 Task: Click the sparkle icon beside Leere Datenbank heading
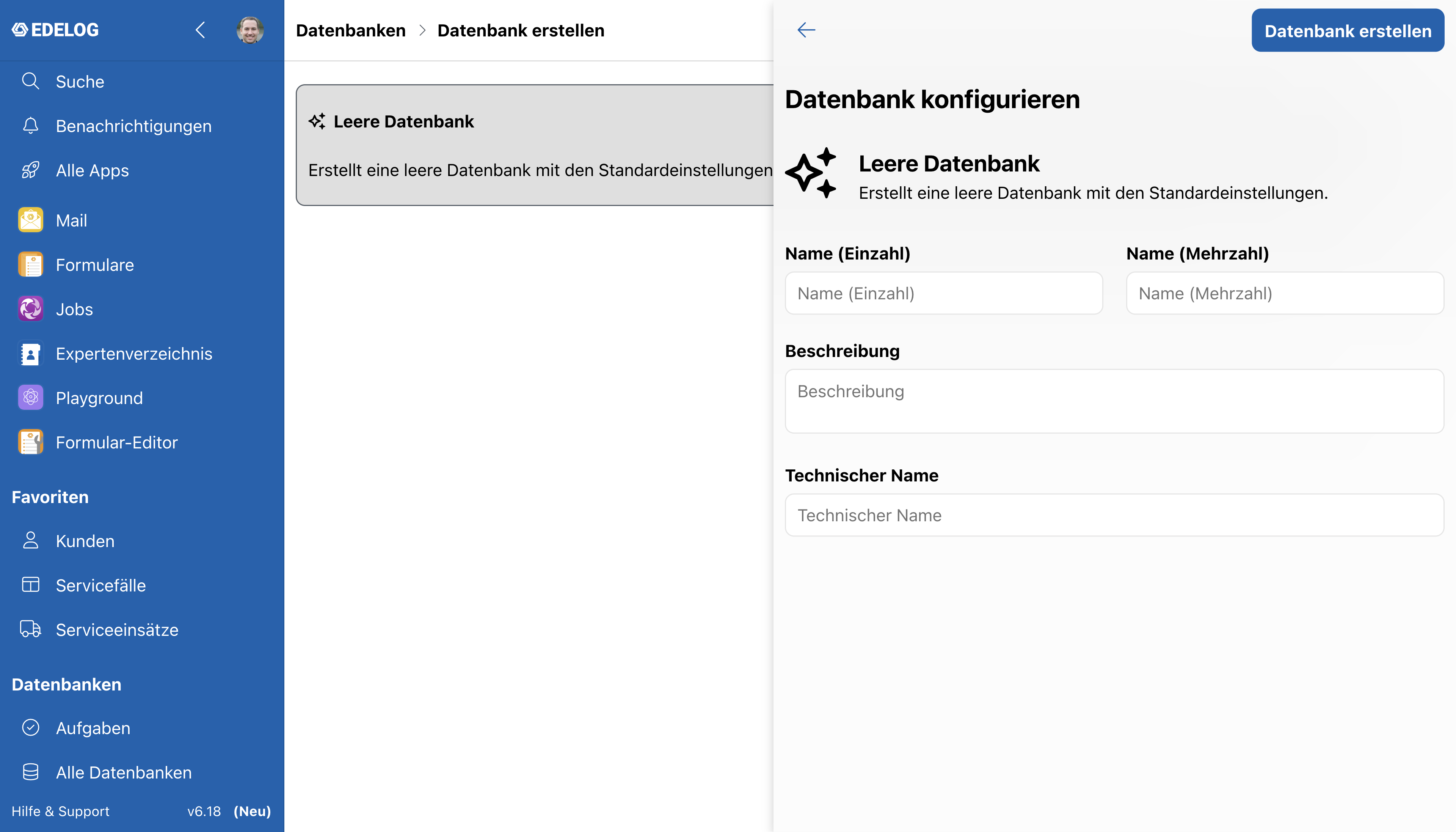(810, 173)
